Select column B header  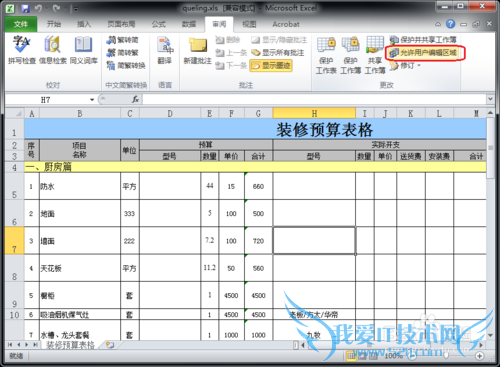[x=80, y=114]
